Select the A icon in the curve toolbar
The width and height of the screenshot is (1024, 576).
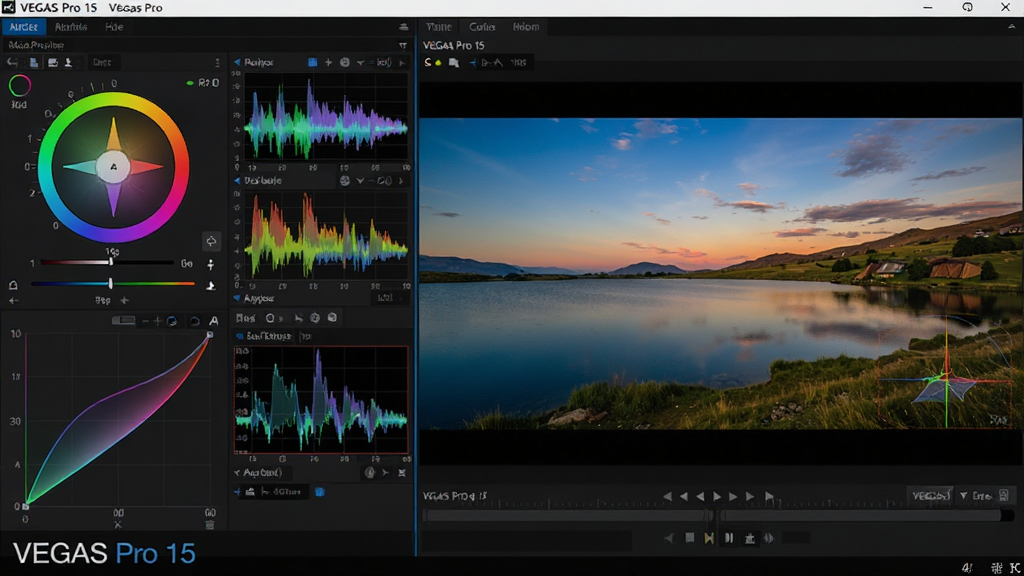coord(214,321)
